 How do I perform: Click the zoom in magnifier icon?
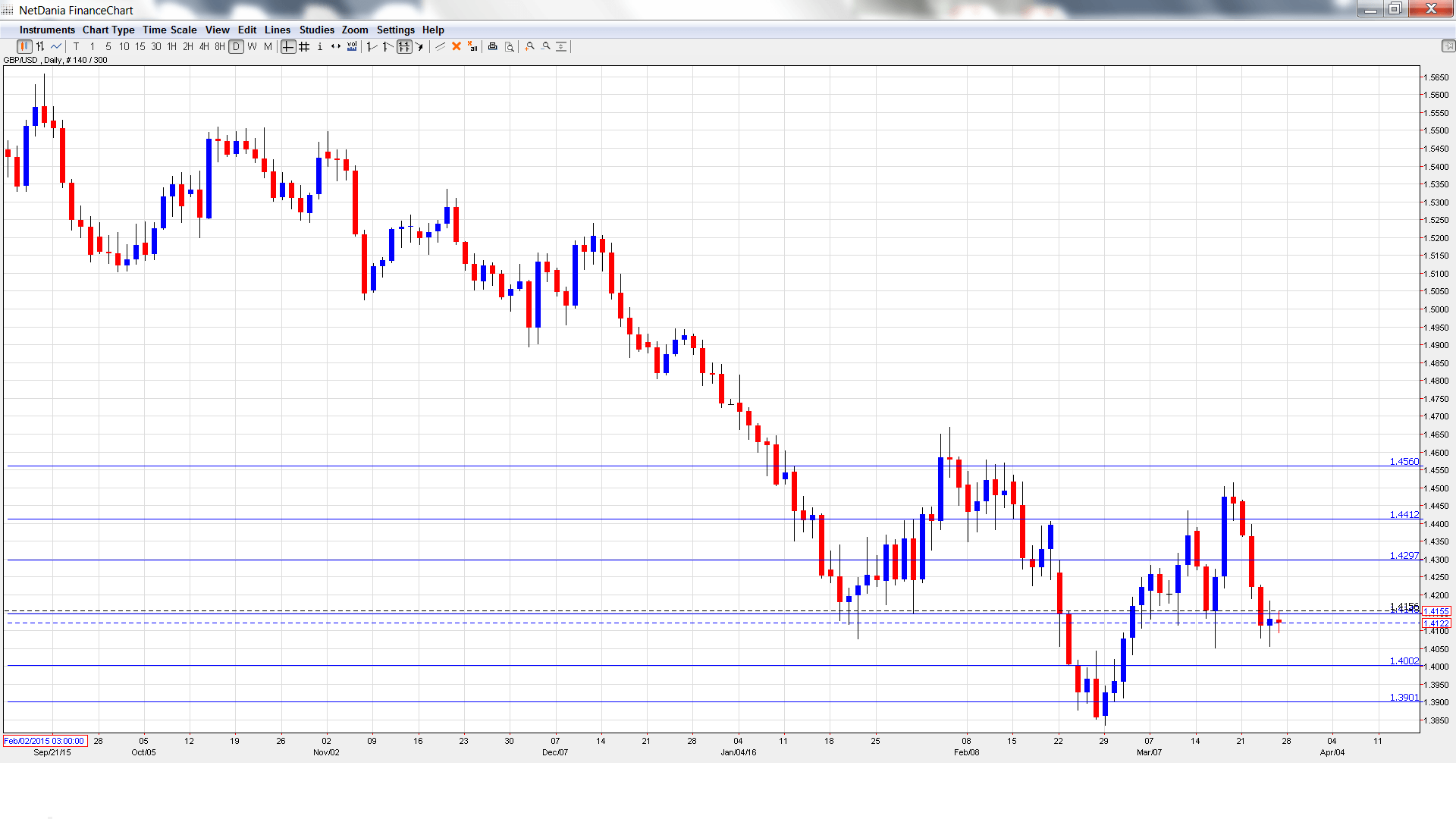530,47
